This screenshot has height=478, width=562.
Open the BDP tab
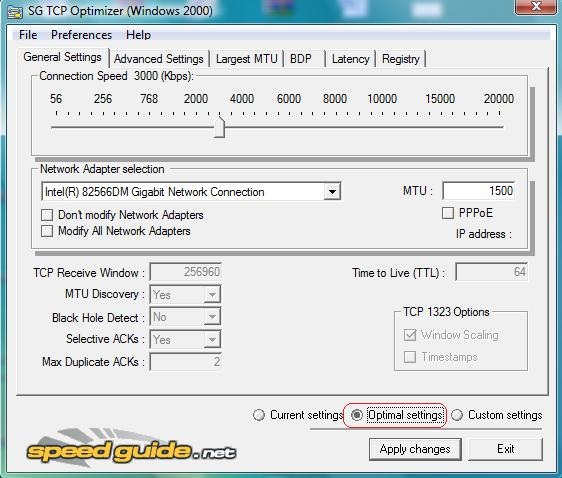pos(304,59)
